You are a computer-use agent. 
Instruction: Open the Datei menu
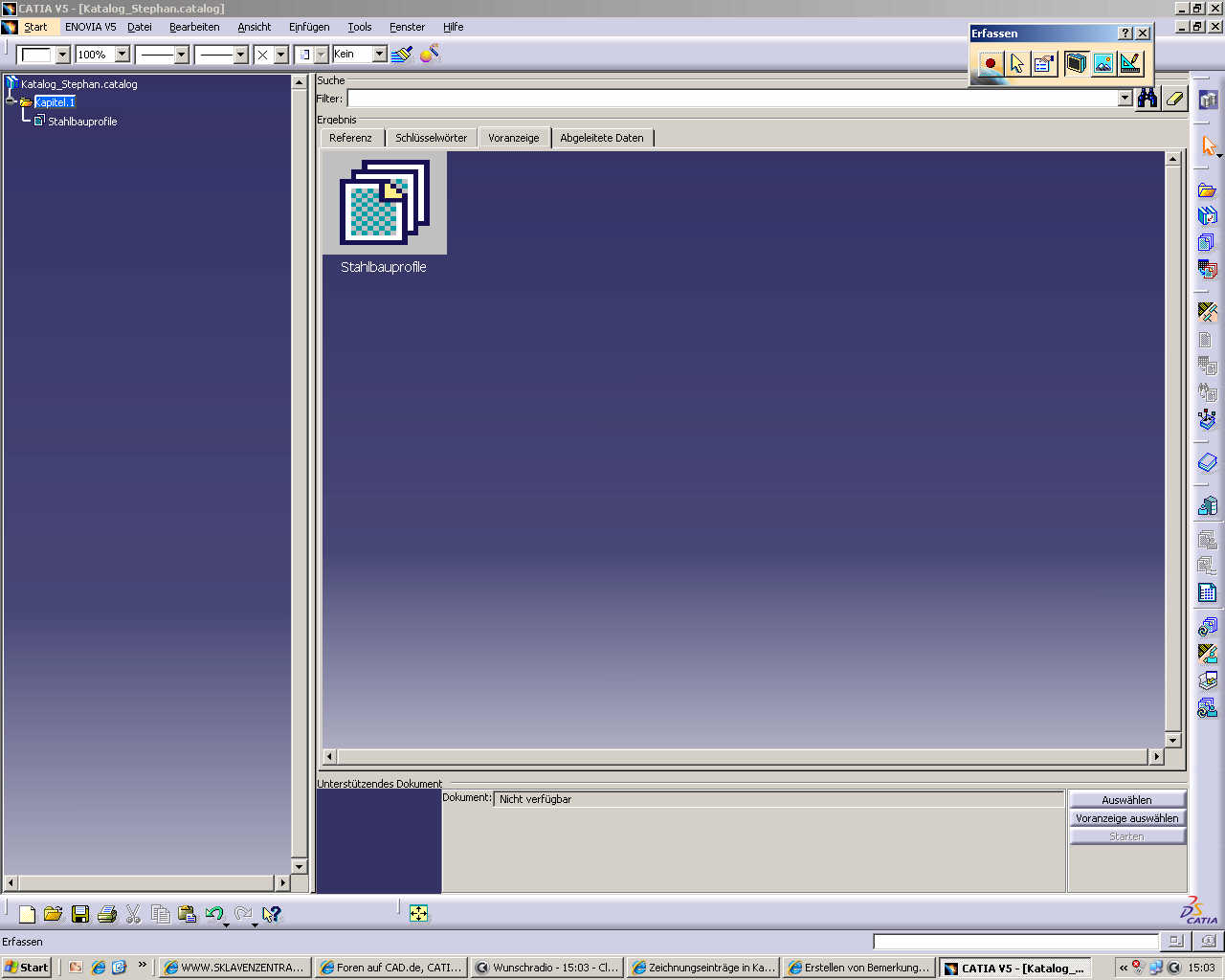click(x=140, y=27)
